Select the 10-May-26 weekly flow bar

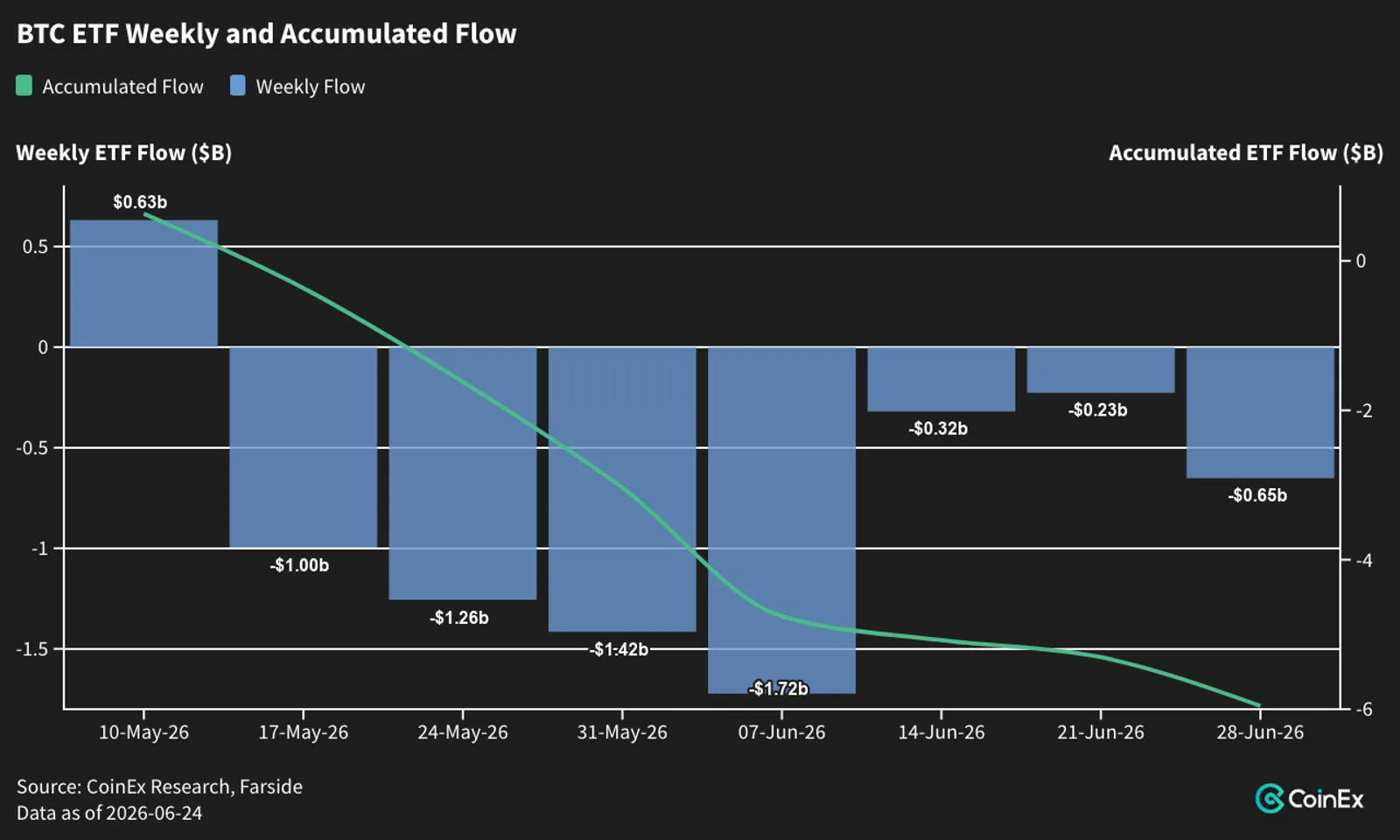(x=143, y=283)
